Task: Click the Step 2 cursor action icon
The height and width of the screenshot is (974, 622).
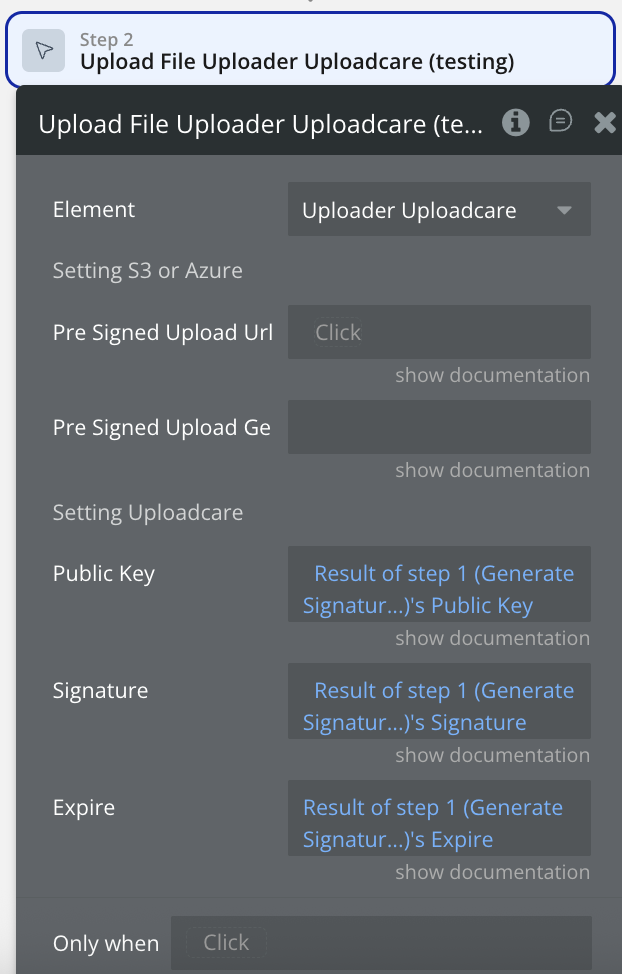Action: pos(44,51)
